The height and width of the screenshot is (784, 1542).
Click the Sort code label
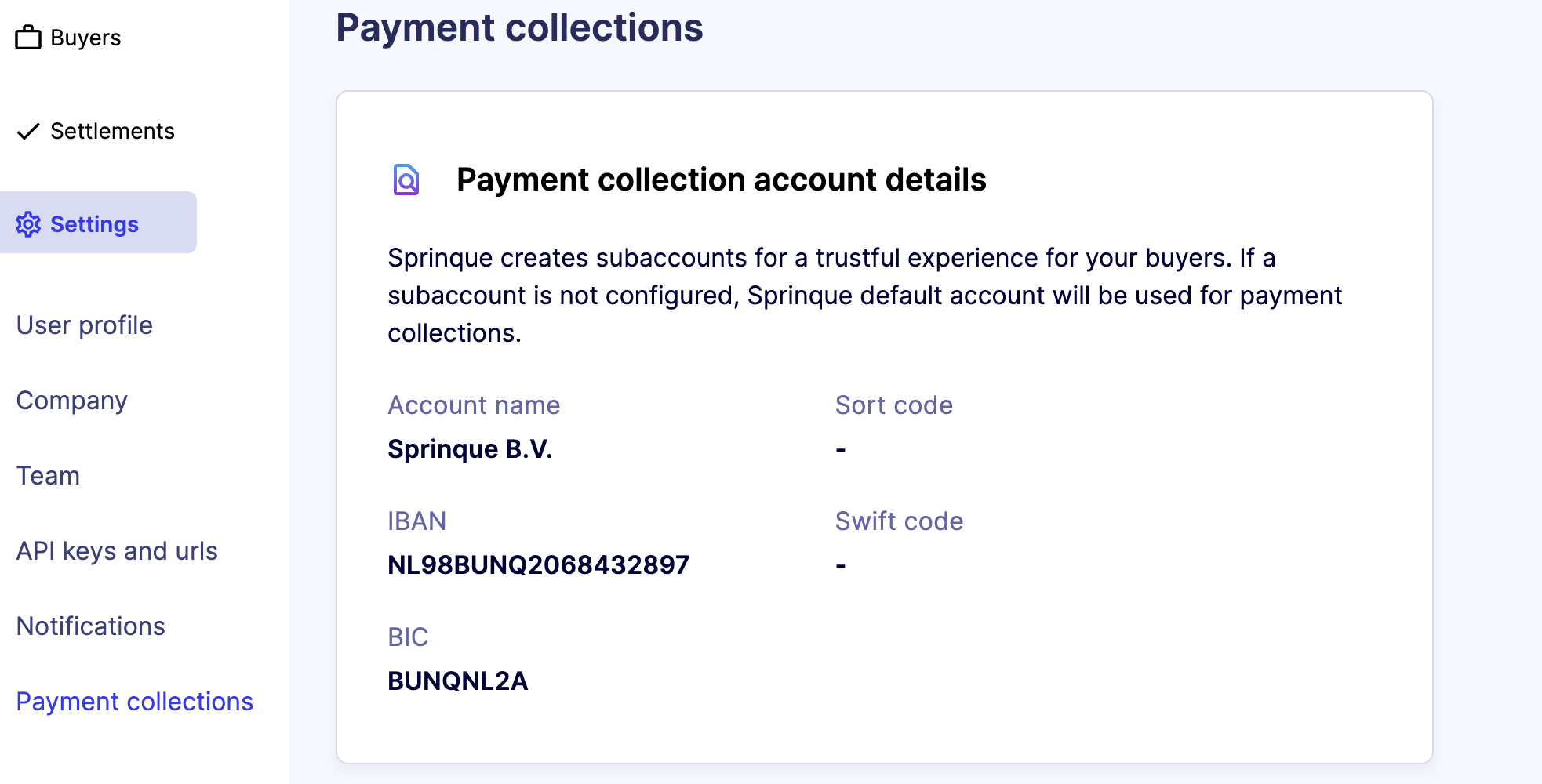click(x=893, y=405)
